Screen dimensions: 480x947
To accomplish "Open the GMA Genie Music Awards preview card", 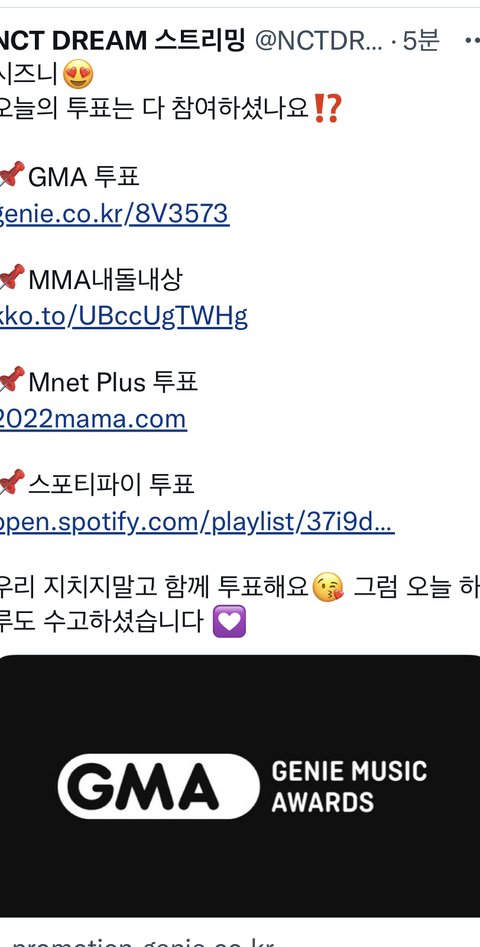I will 240,786.
